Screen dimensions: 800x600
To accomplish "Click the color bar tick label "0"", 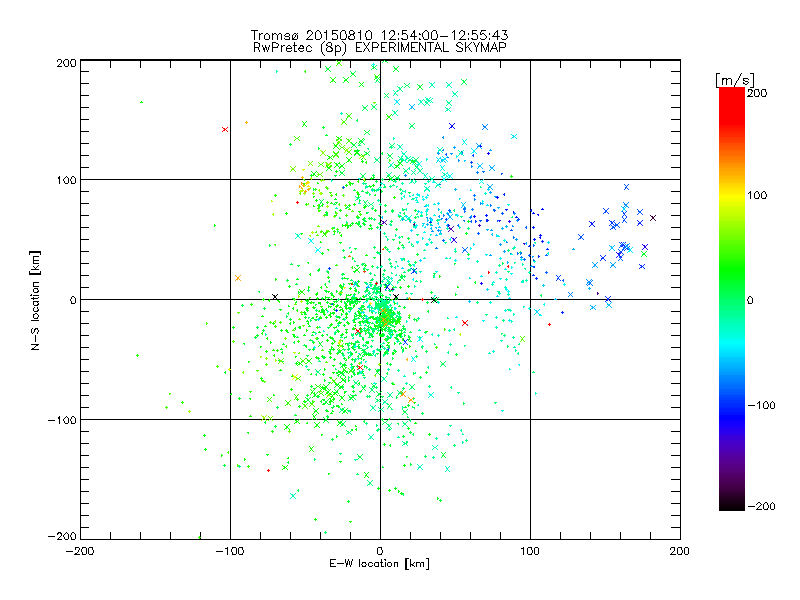I will coord(750,300).
